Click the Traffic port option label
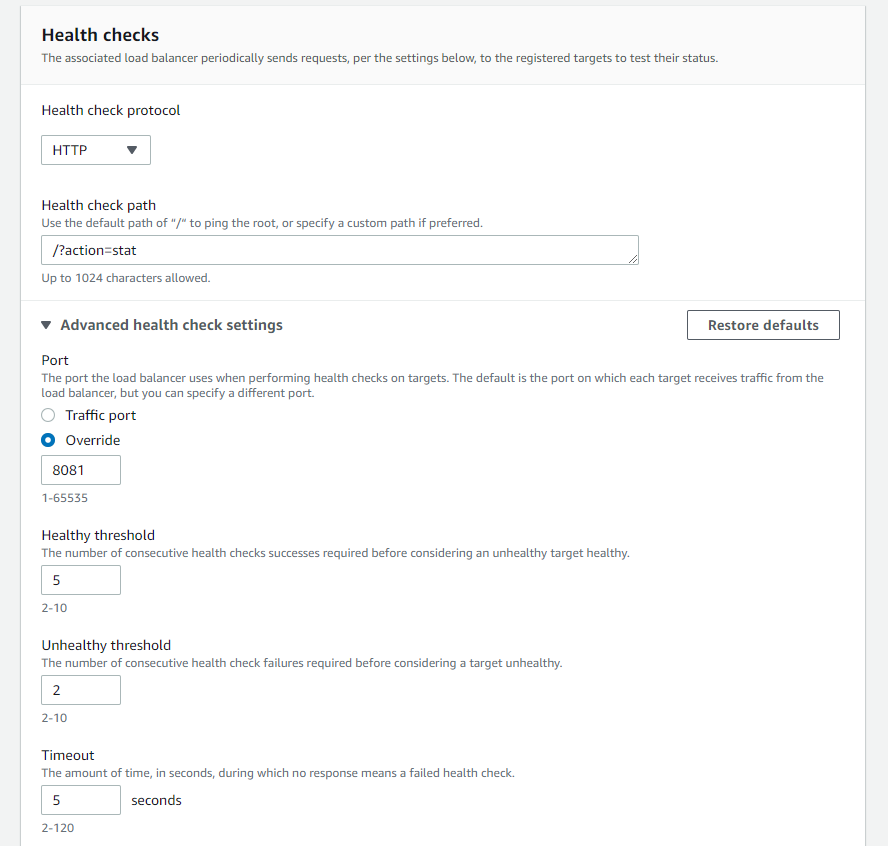 point(101,415)
